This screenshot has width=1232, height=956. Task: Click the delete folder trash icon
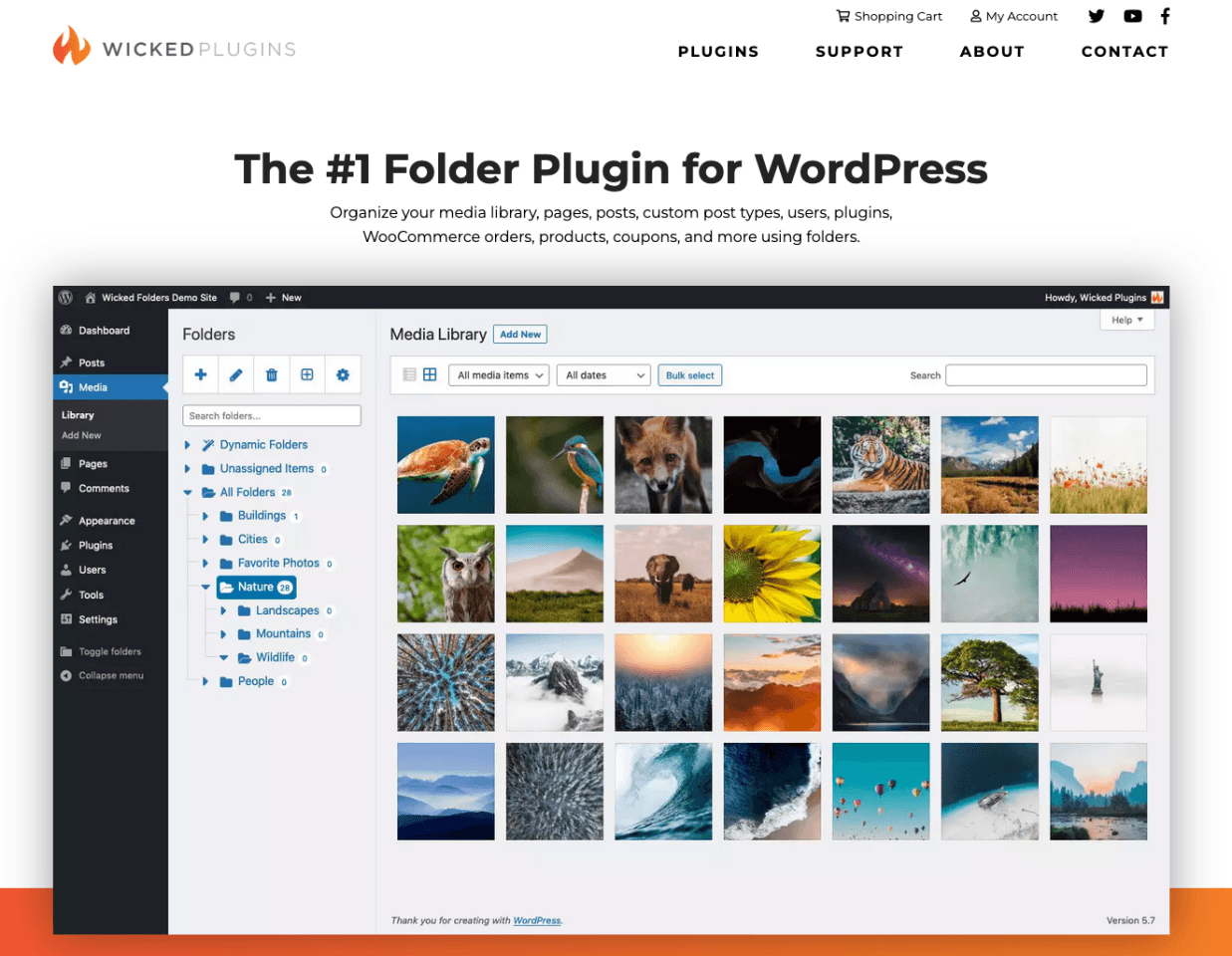pyautogui.click(x=271, y=375)
